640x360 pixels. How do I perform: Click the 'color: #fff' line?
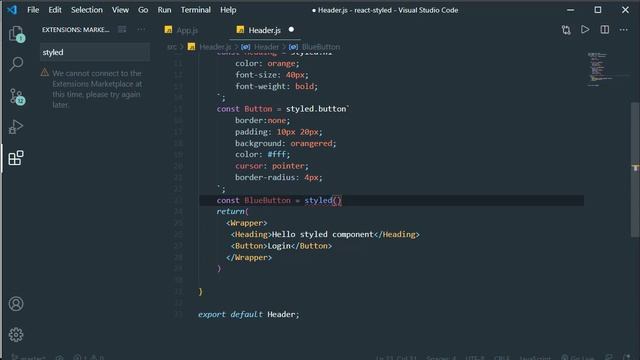point(262,155)
